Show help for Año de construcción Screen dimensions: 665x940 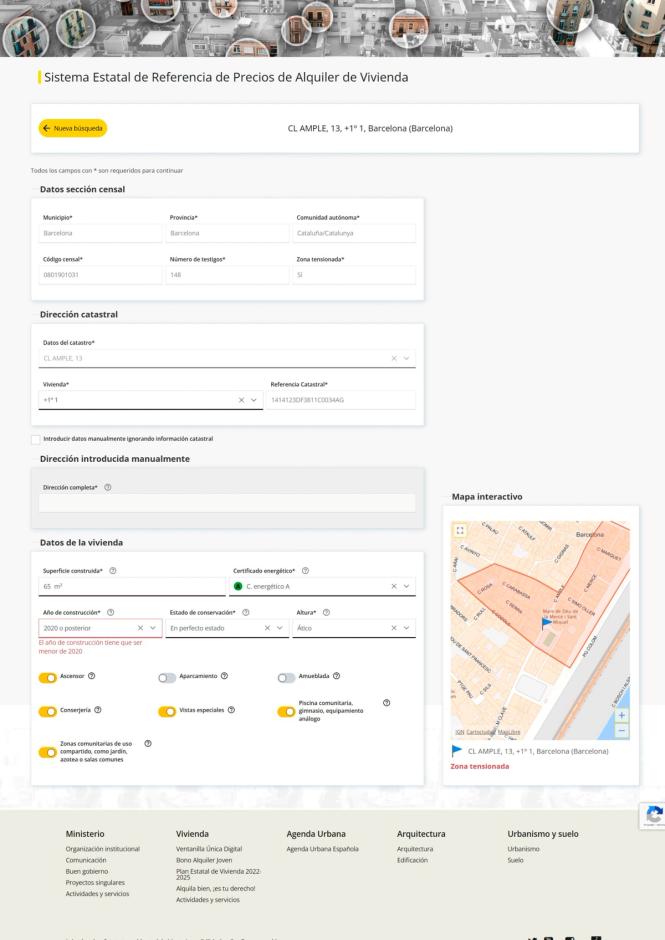click(110, 613)
